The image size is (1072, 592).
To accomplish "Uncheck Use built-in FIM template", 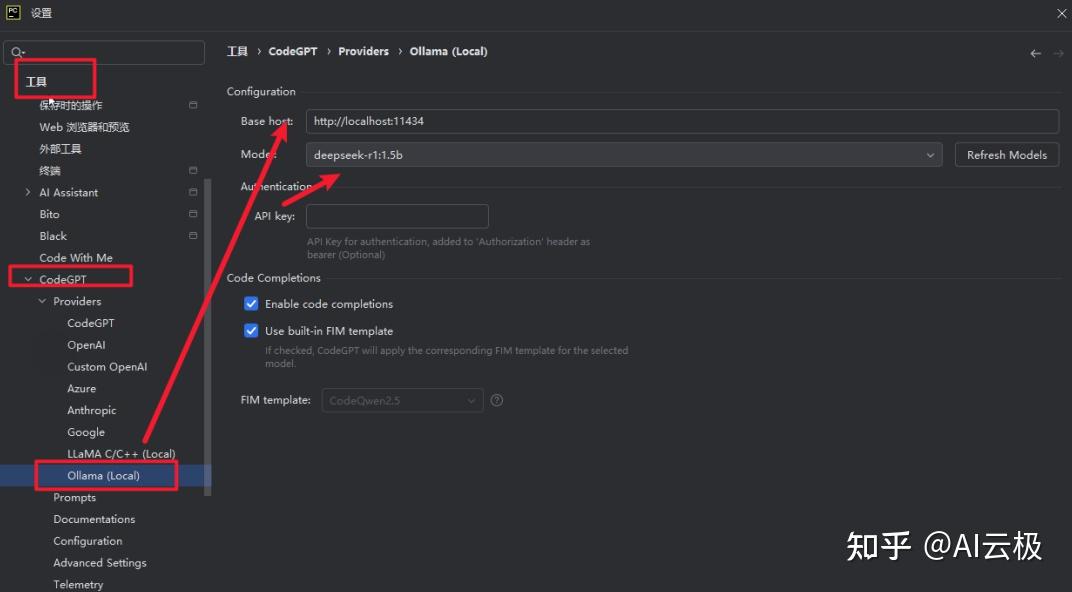I will (x=251, y=330).
